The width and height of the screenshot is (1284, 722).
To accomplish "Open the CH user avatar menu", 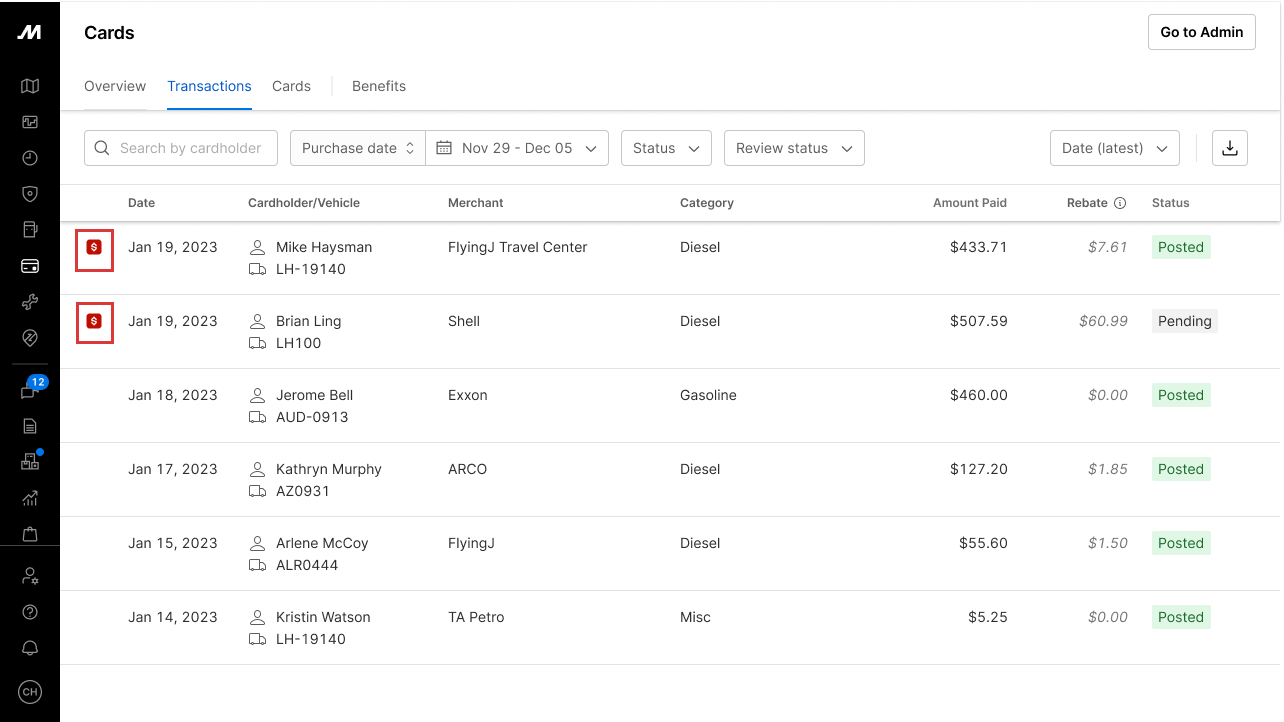I will 30,692.
